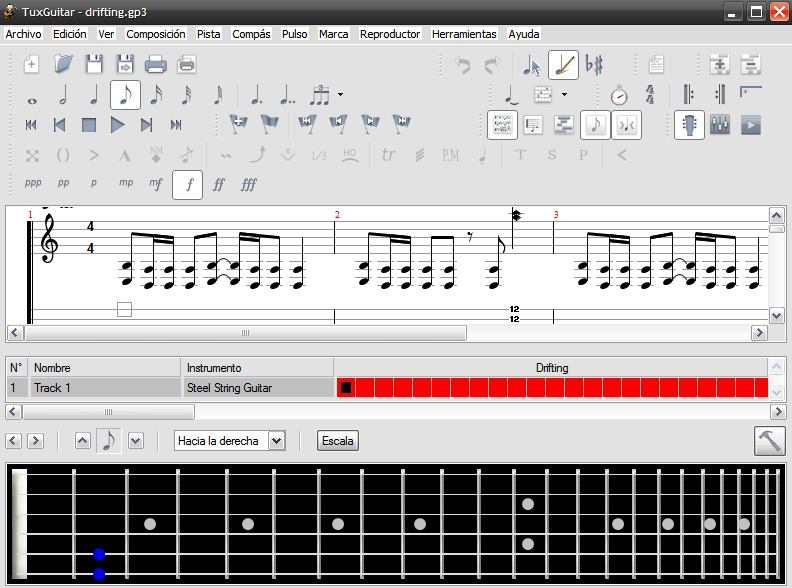Open the Pista menu
Image resolution: width=792 pixels, height=588 pixels.
[209, 34]
